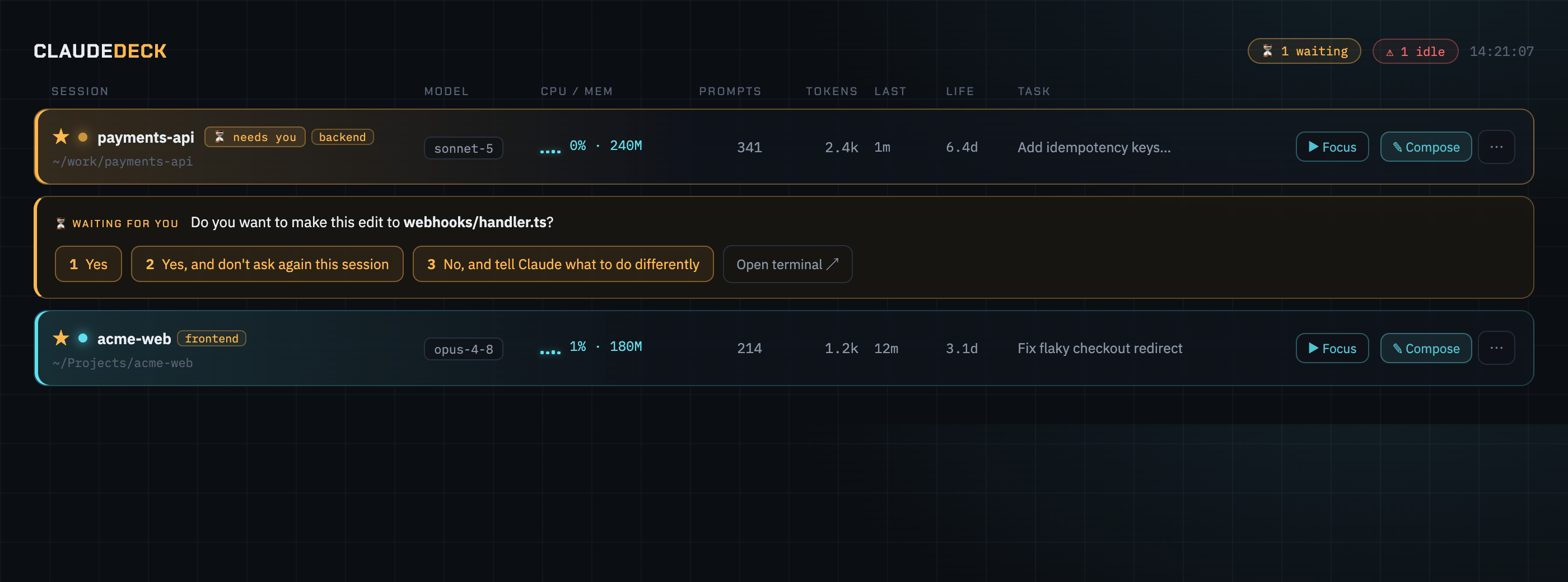Click the 6.4d life value
Viewport: 1568px width, 582px height.
tap(962, 147)
